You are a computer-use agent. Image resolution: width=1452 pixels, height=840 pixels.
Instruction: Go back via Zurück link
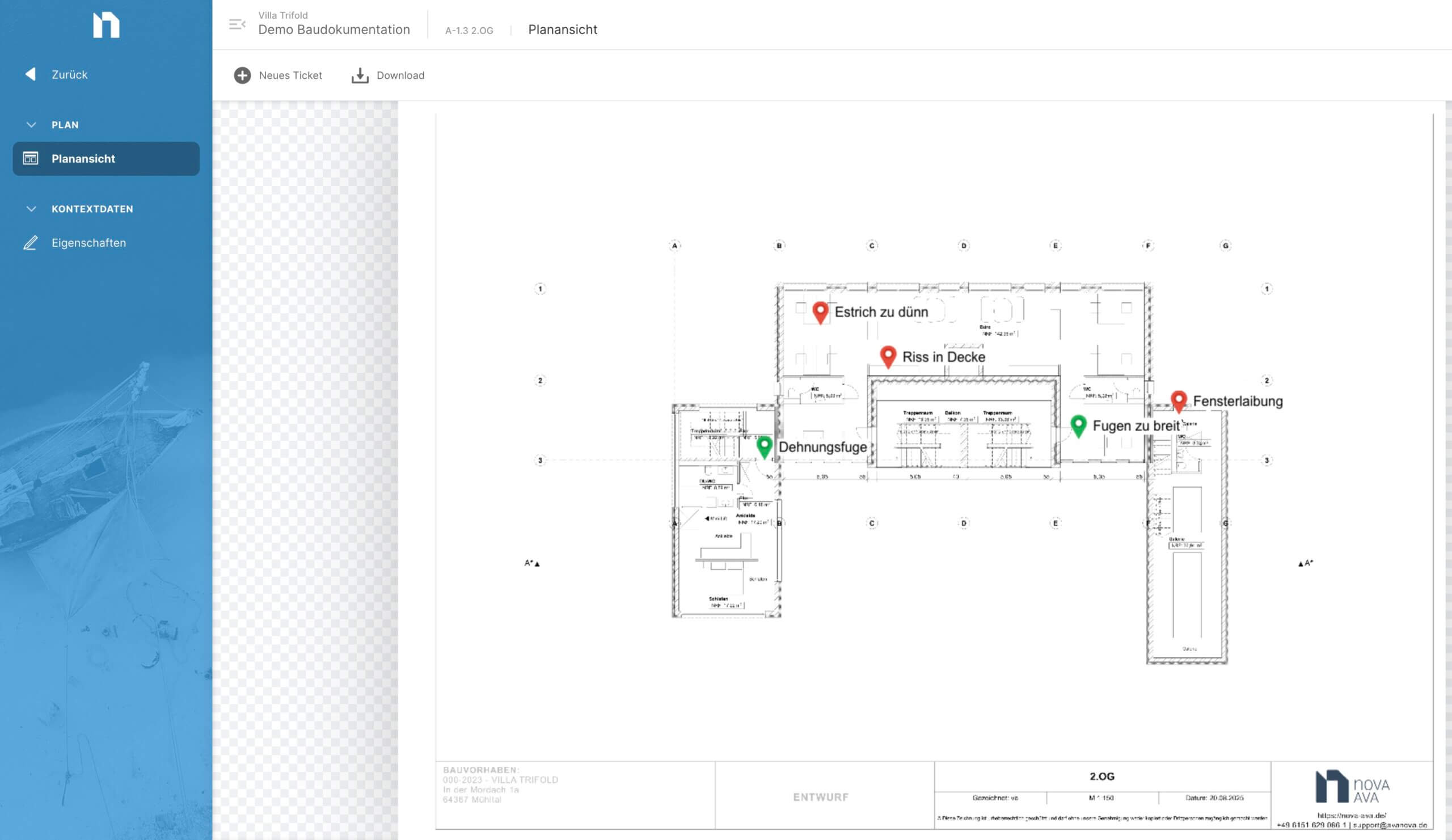[x=70, y=75]
